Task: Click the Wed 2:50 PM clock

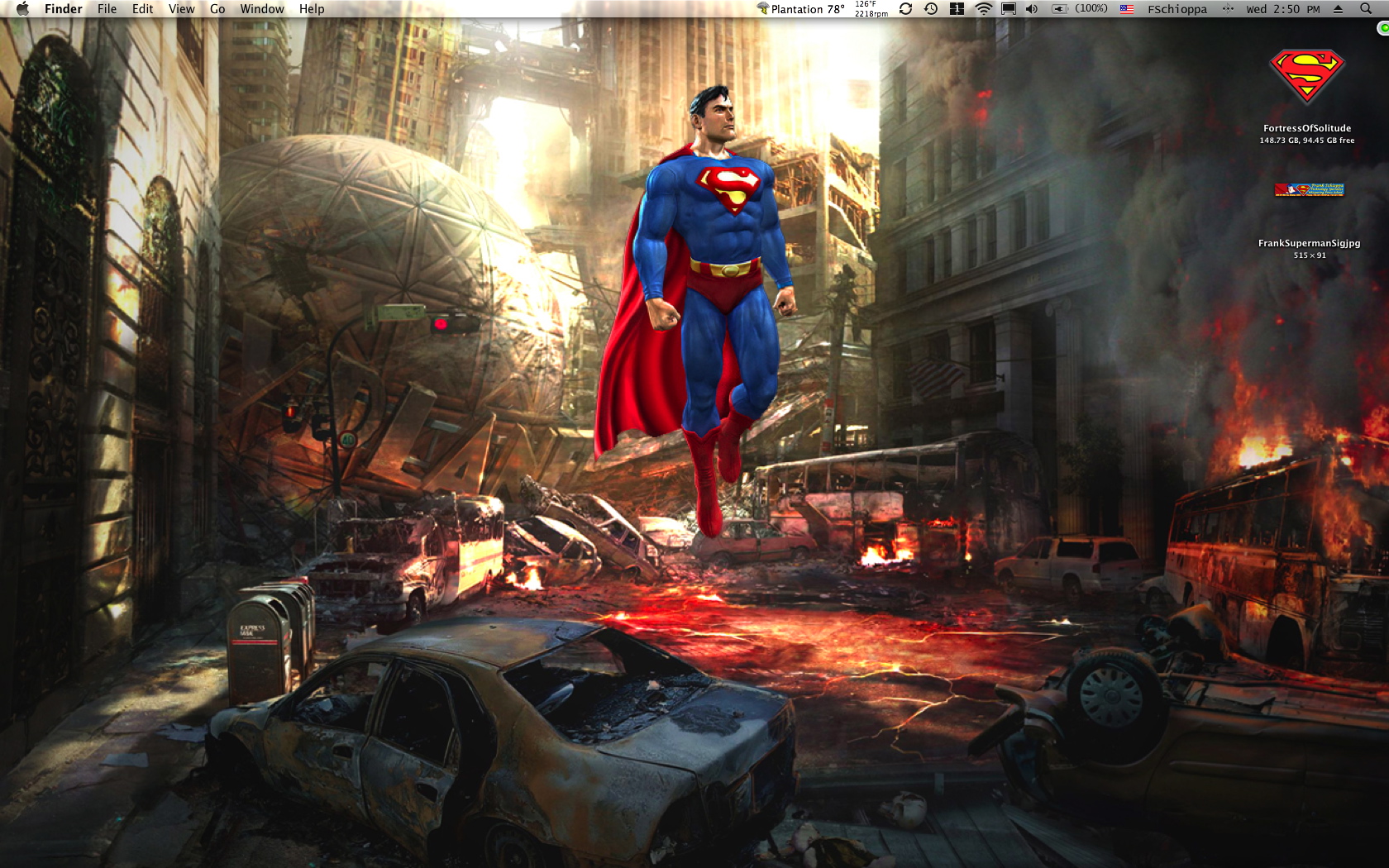Action: (1283, 8)
